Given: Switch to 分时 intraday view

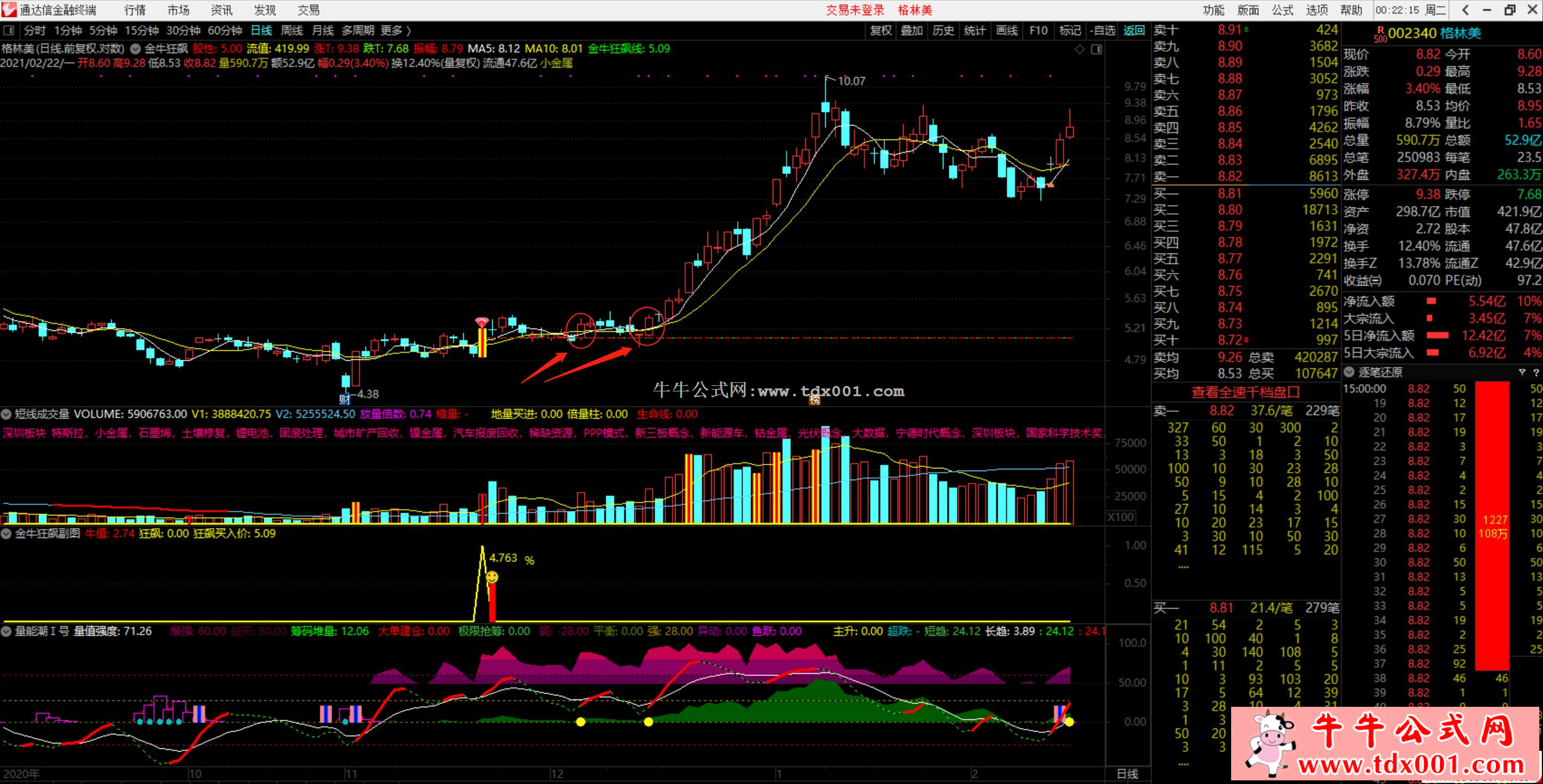Looking at the screenshot, I should 34,30.
